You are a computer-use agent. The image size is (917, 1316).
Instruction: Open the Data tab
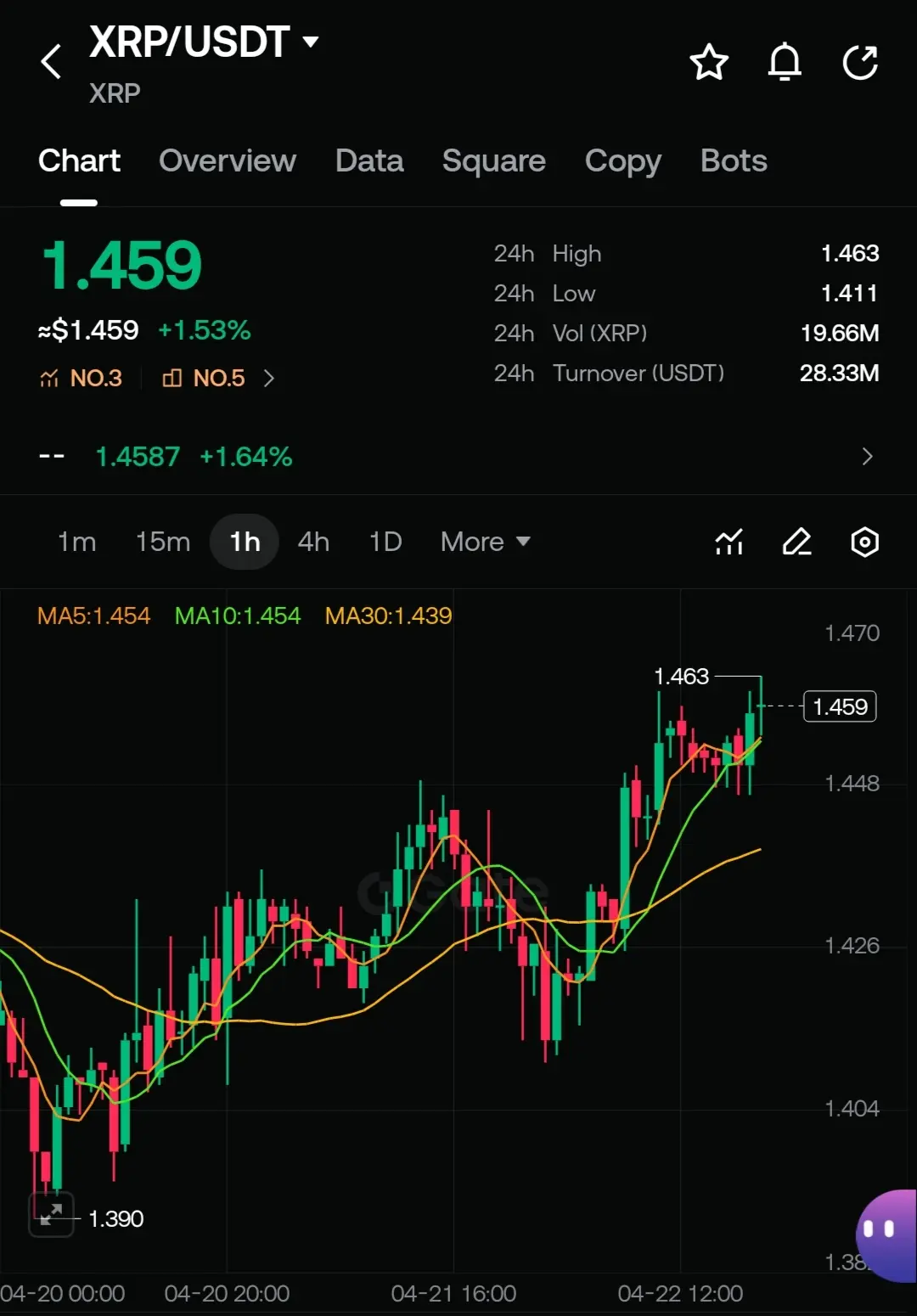[x=369, y=160]
